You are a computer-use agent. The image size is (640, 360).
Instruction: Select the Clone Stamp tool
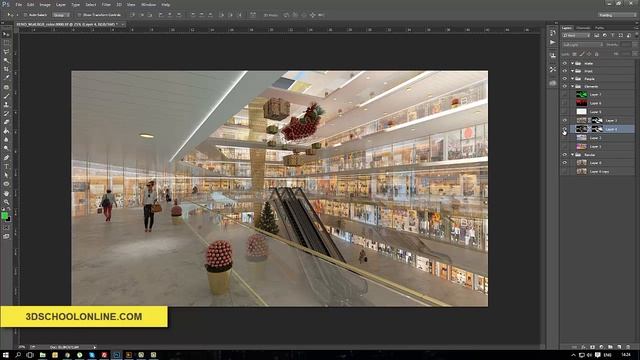[x=6, y=105]
